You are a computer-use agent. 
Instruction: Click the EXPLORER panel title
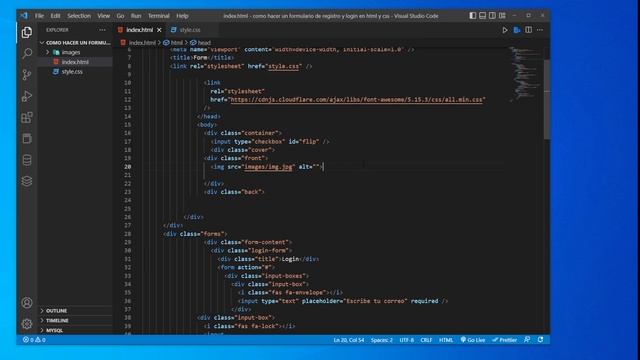[57, 30]
